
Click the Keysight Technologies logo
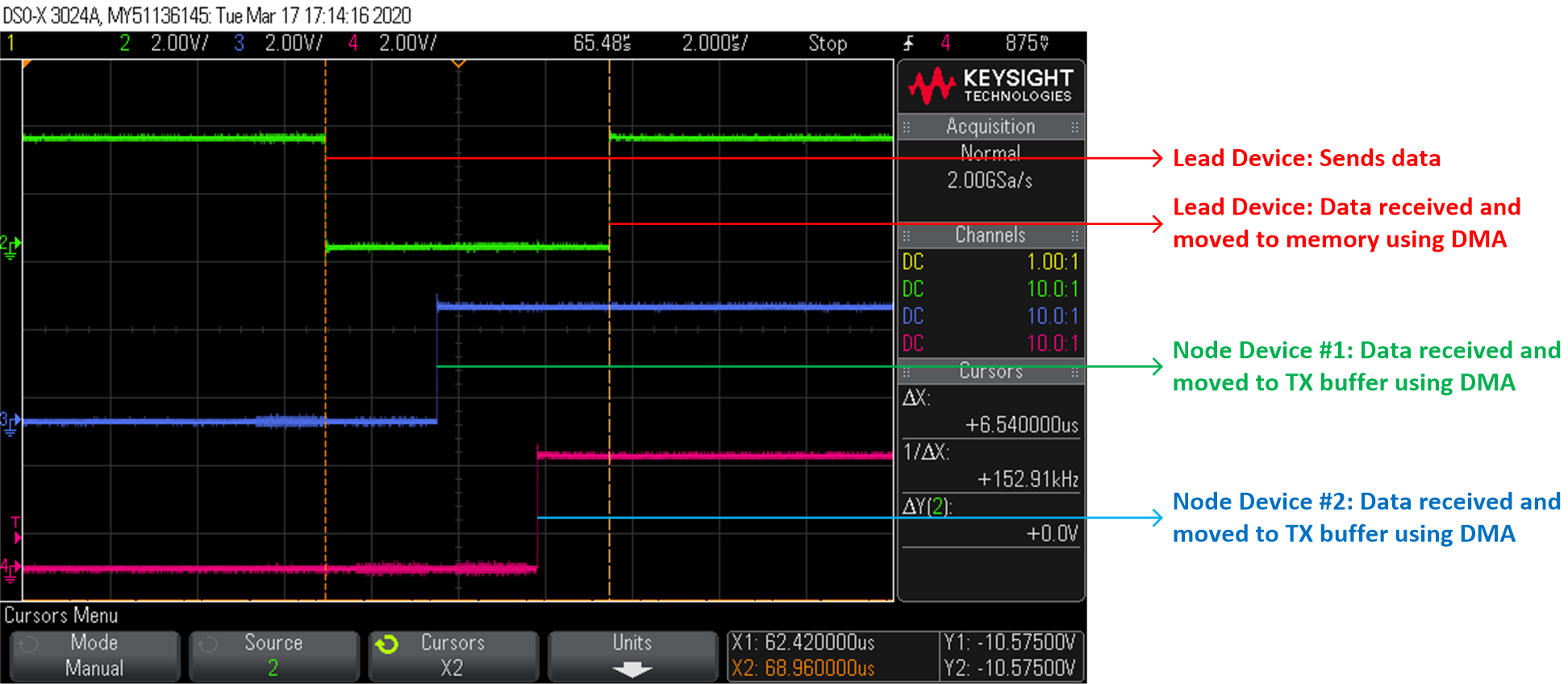[x=990, y=85]
